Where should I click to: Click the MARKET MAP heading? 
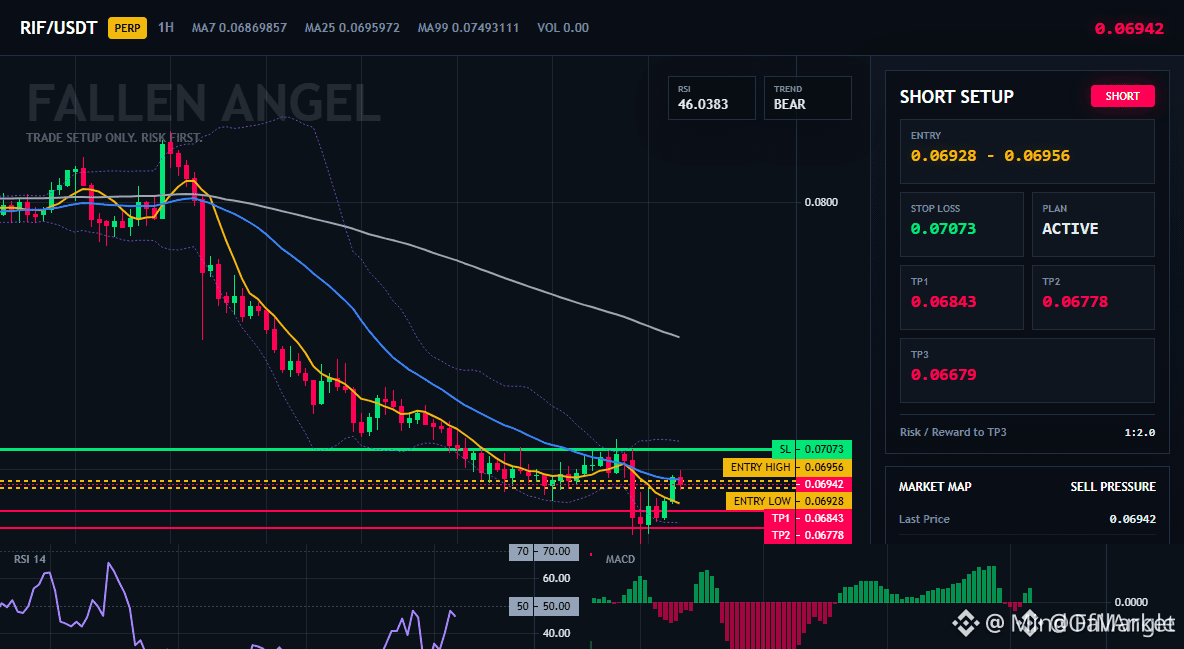pos(935,487)
